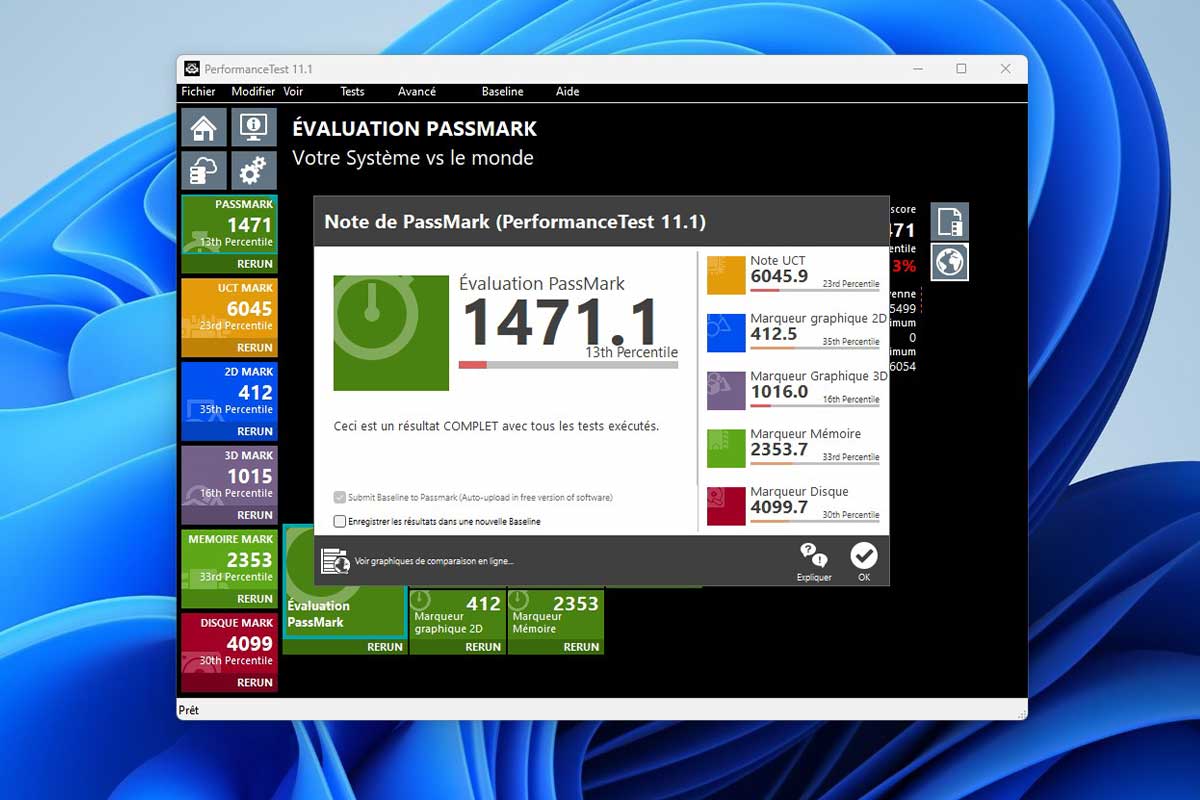Open the Home icon in the sidebar
The height and width of the screenshot is (800, 1200).
point(203,127)
